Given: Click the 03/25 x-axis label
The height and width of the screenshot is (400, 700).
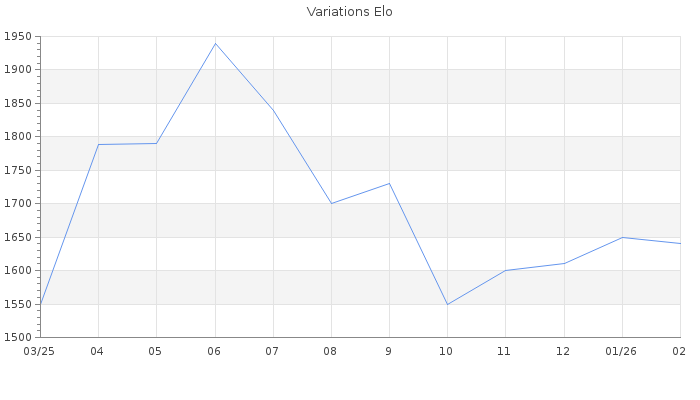Looking at the screenshot, I should [39, 351].
